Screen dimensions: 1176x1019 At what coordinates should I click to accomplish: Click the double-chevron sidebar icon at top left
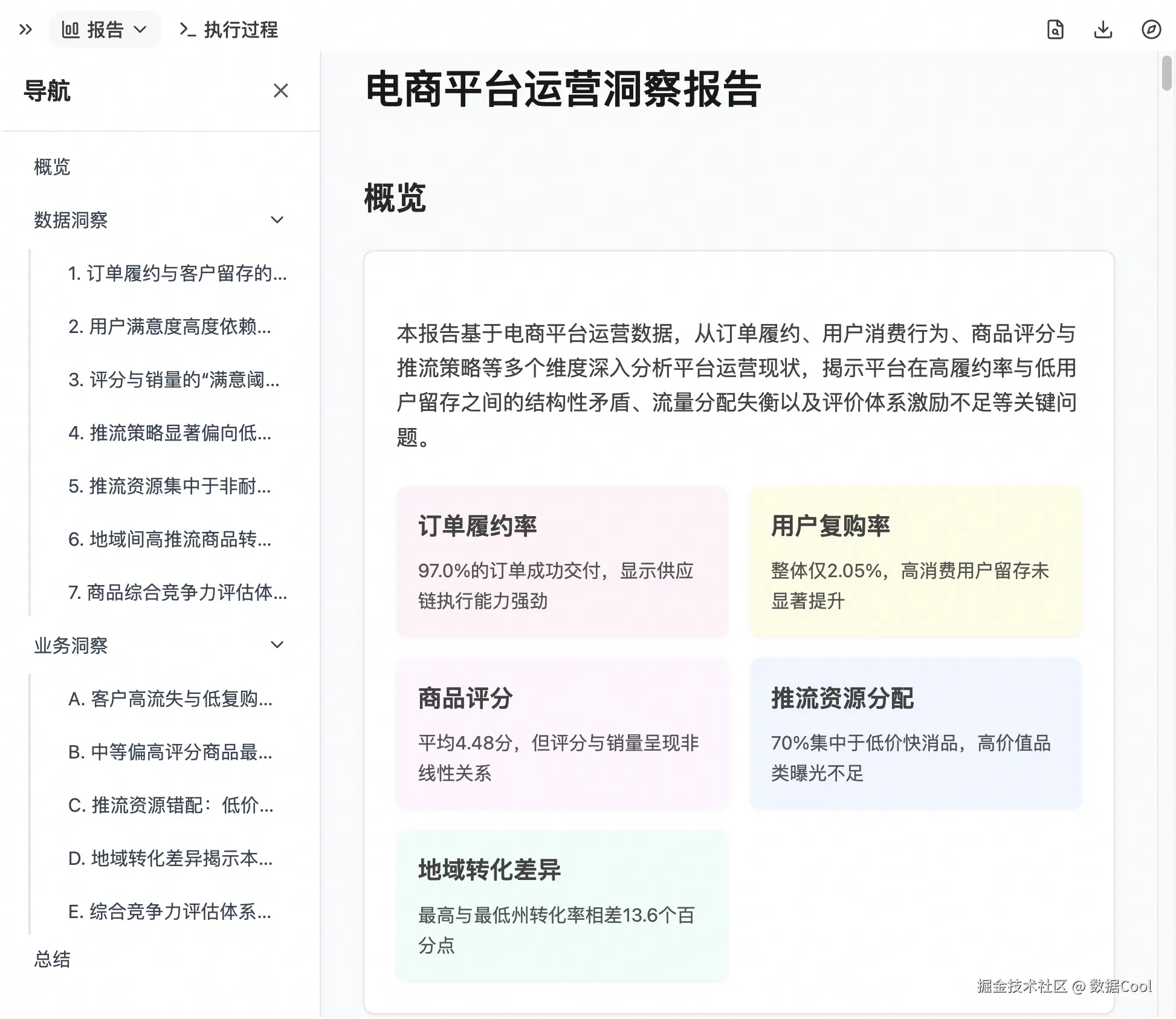(25, 29)
